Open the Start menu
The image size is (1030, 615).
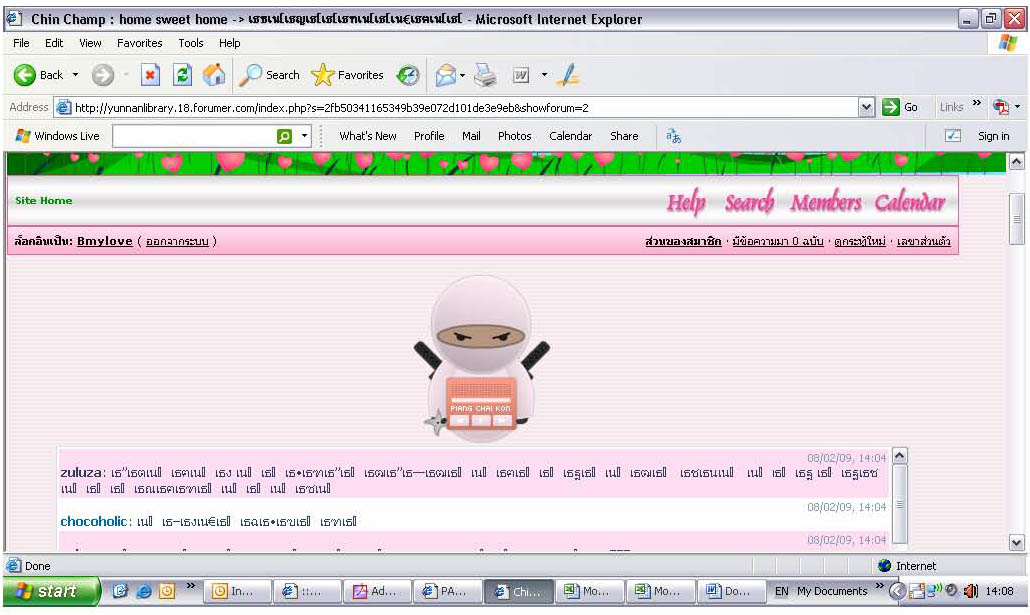(x=51, y=591)
